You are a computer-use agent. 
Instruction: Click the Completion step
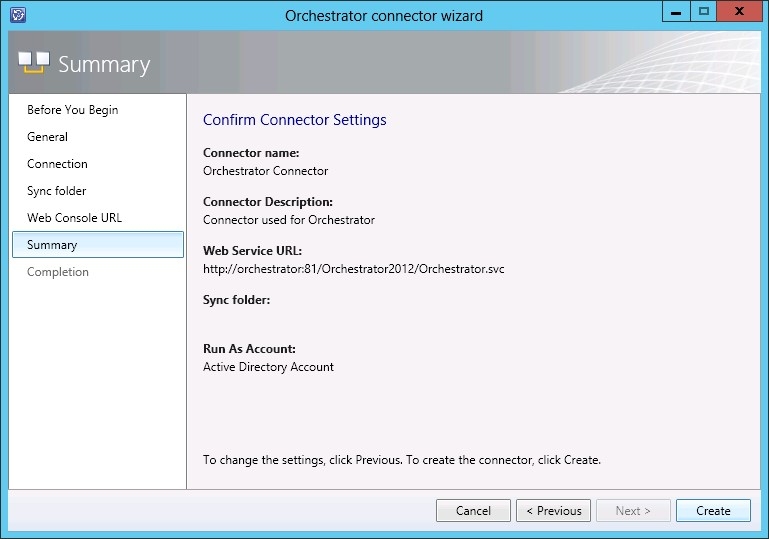pyautogui.click(x=58, y=272)
